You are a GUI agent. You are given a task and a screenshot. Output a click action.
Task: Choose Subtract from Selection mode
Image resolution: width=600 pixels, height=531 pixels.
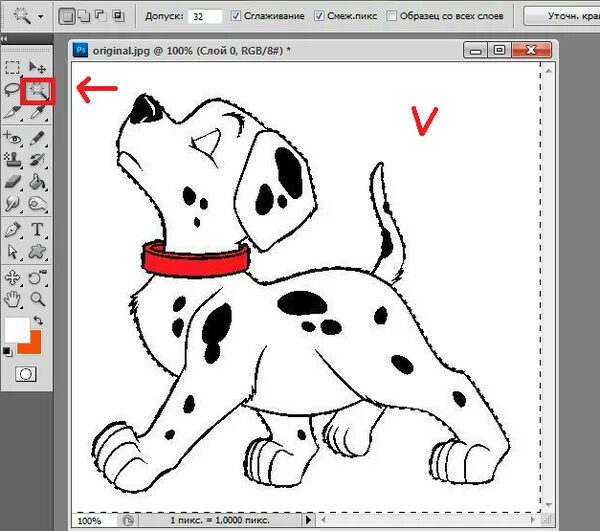click(x=100, y=16)
